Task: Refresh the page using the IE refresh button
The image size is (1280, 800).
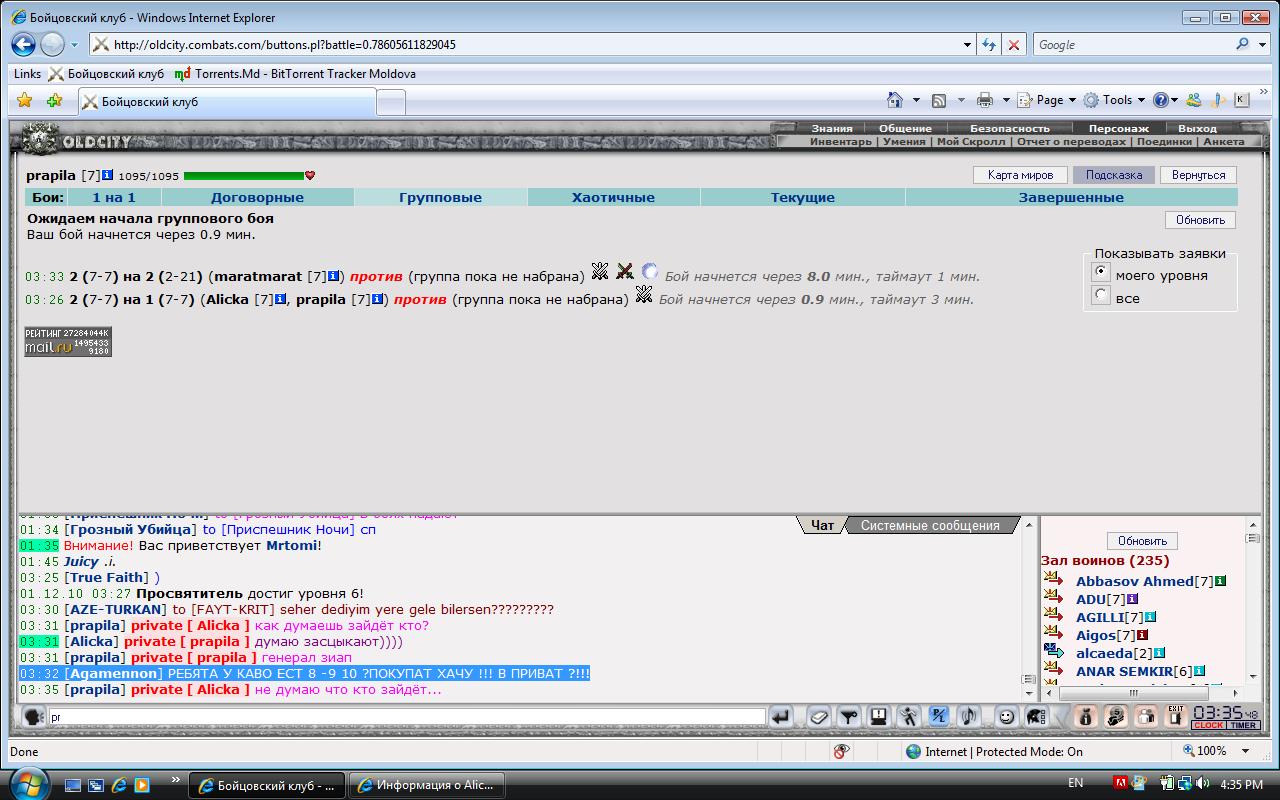Action: point(988,44)
